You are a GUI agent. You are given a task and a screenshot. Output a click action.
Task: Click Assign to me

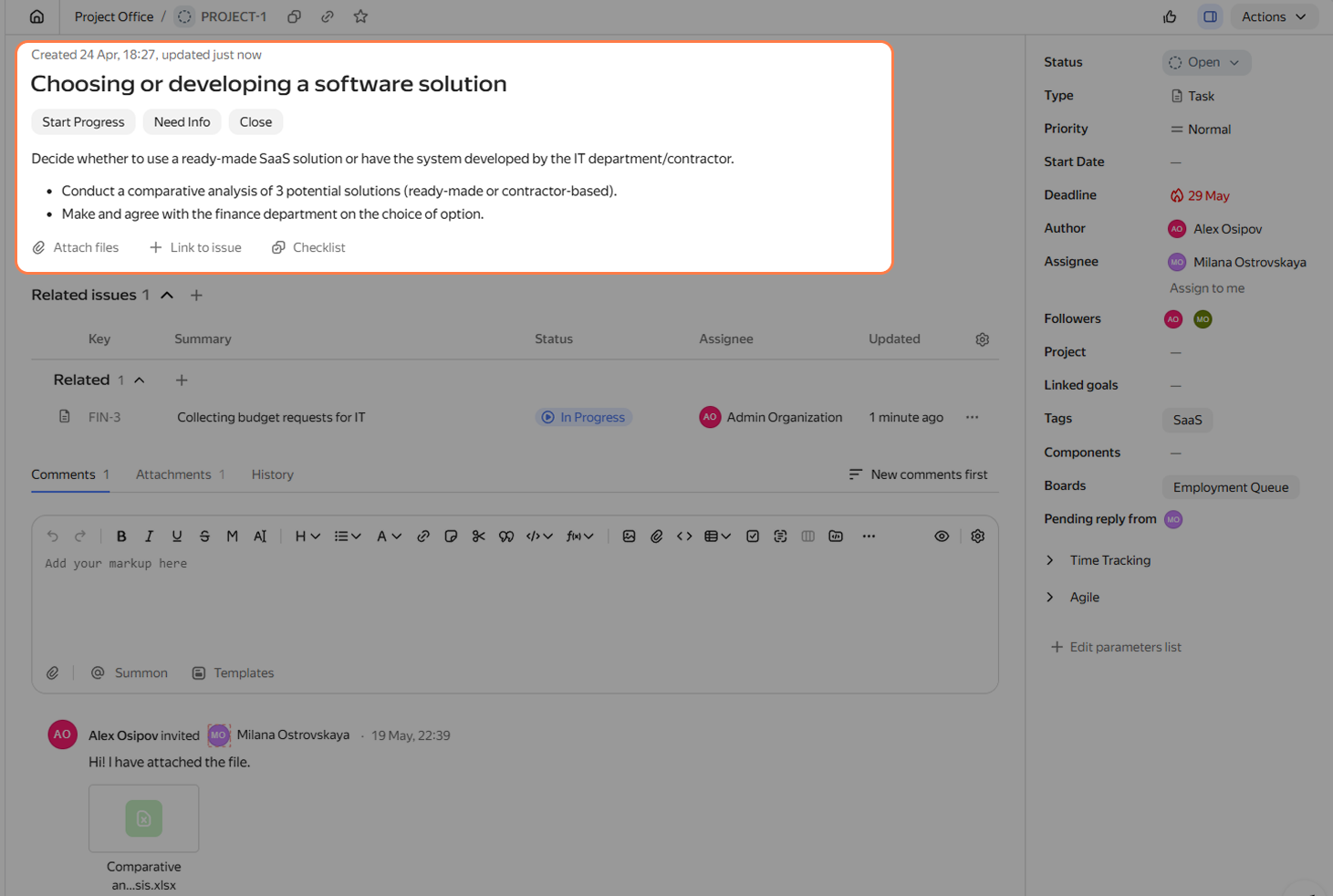[1207, 288]
